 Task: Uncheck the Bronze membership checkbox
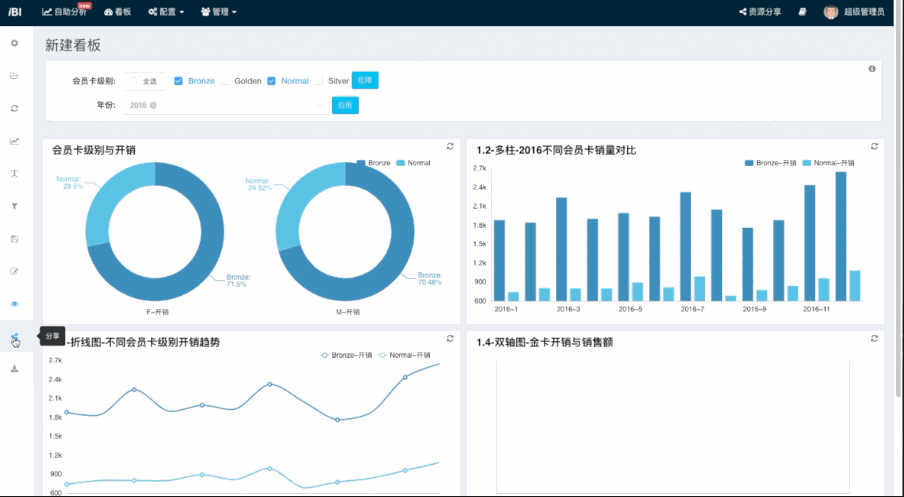coord(178,81)
